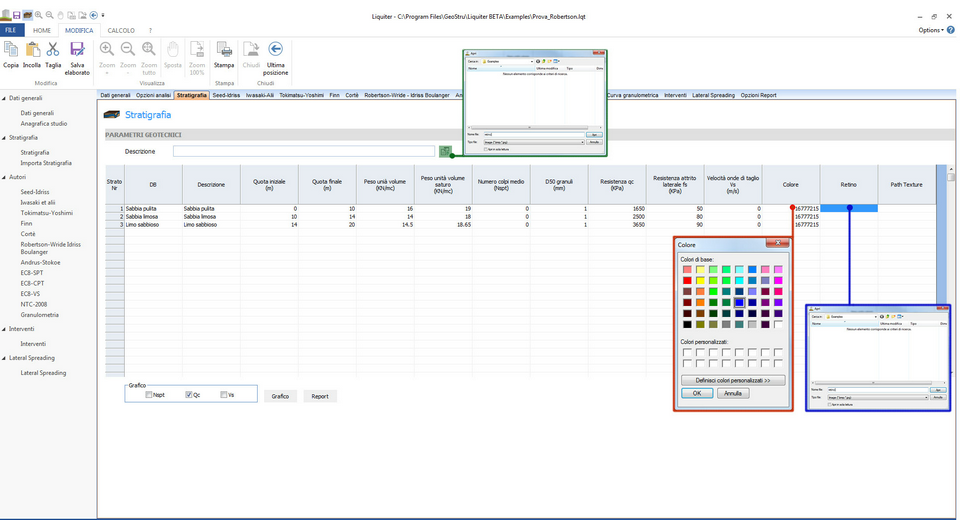Image resolution: width=960 pixels, height=520 pixels.
Task: Click the Salva elaborato ribbon icon
Action: pos(77,50)
